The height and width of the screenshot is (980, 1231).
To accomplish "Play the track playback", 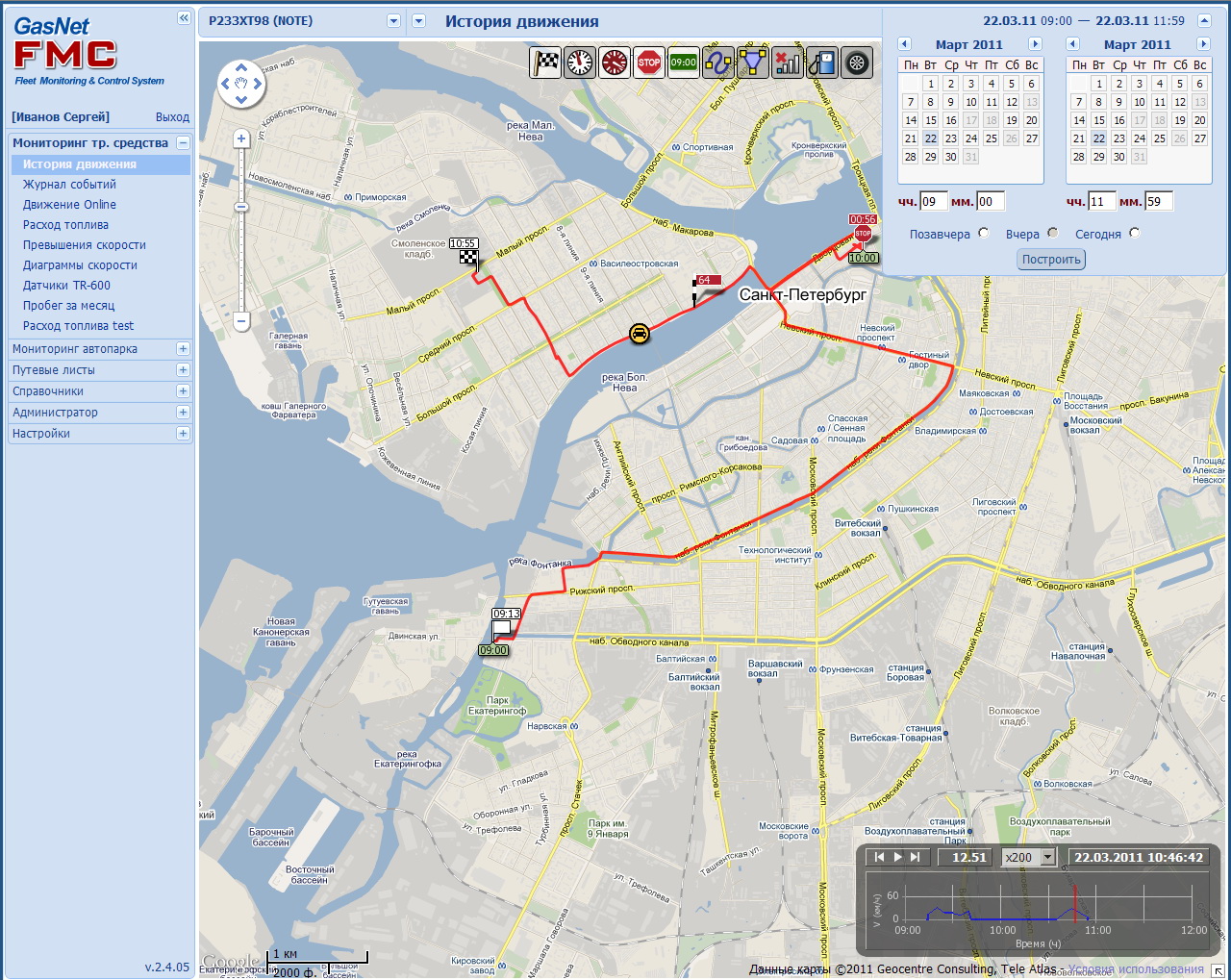I will point(897,857).
